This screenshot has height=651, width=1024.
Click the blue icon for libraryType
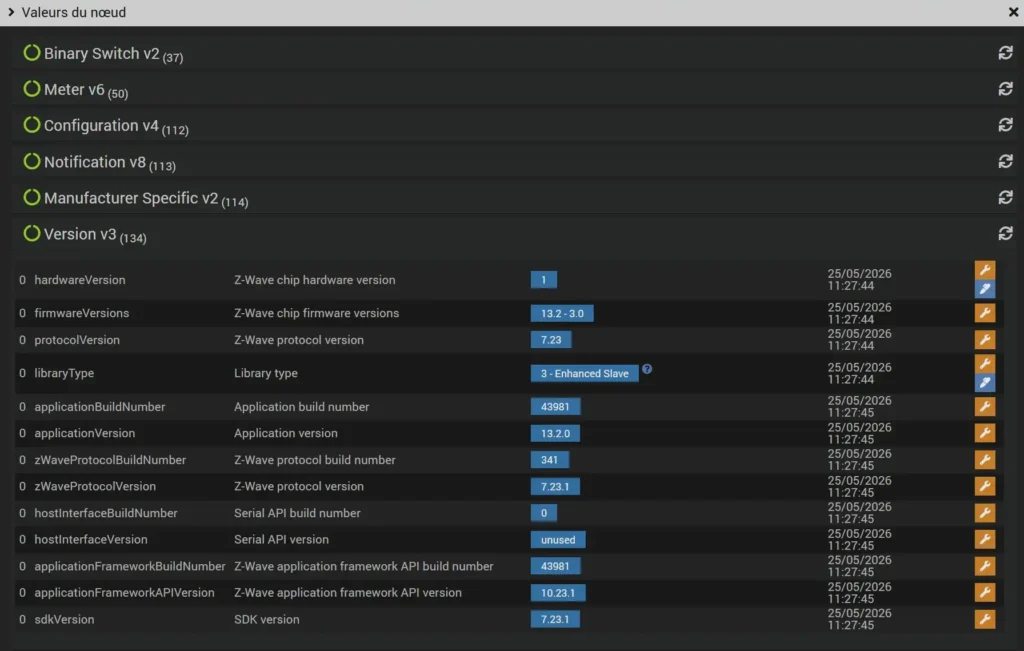985,383
